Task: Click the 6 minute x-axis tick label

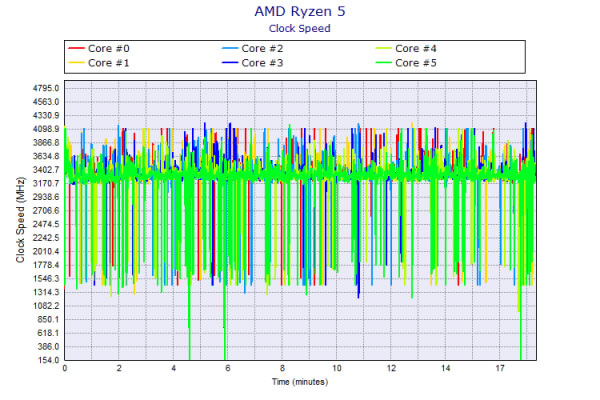Action: pyautogui.click(x=228, y=368)
